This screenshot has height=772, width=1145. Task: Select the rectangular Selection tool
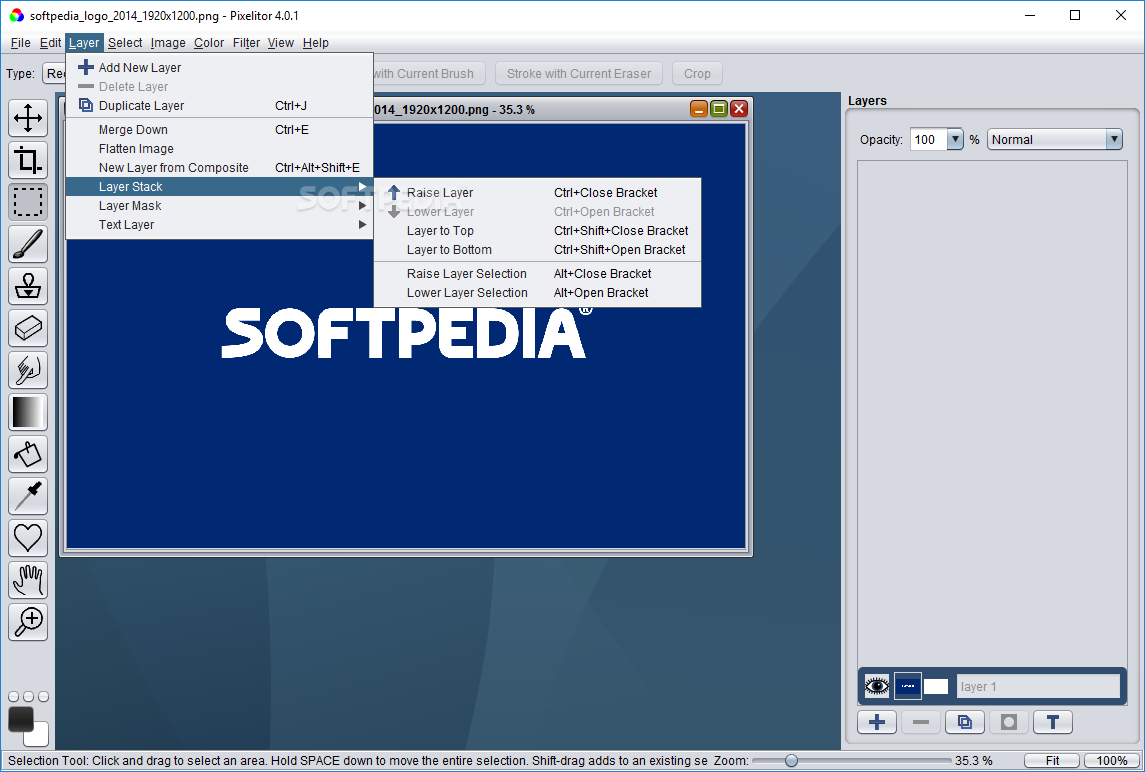click(x=28, y=202)
